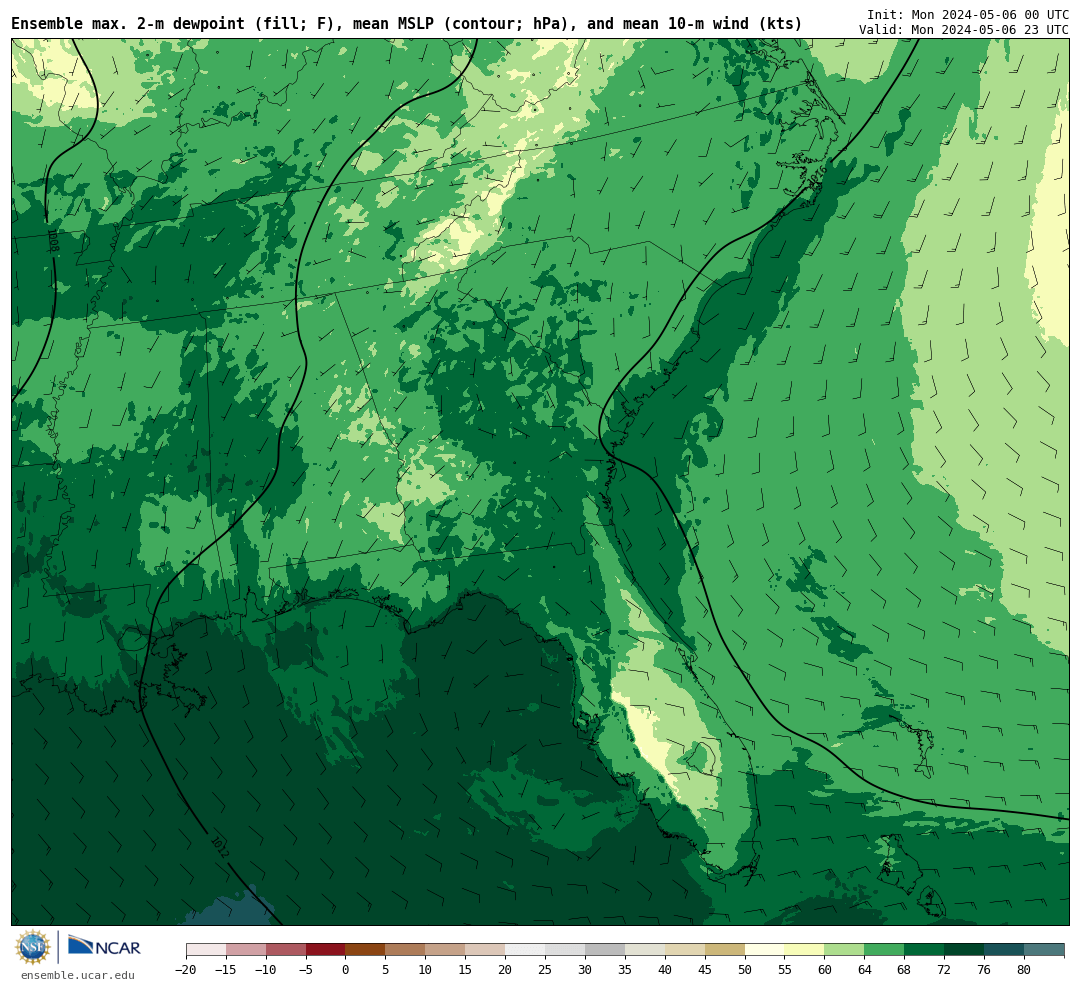The image size is (1080, 988).
Task: Click the −10 colorbar tick label
Action: [x=266, y=970]
